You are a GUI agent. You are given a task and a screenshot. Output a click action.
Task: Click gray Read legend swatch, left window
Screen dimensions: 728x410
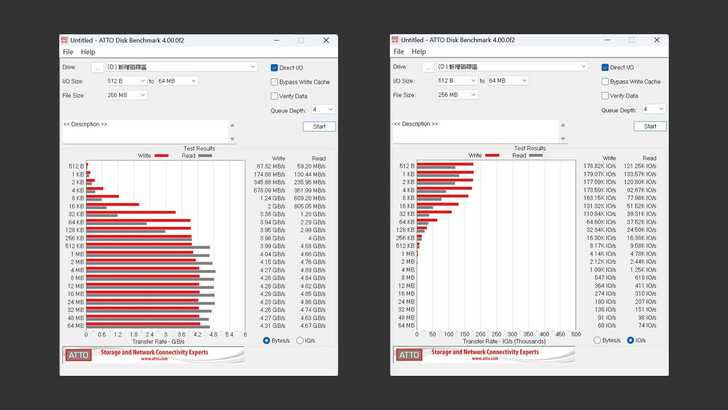tap(205, 156)
